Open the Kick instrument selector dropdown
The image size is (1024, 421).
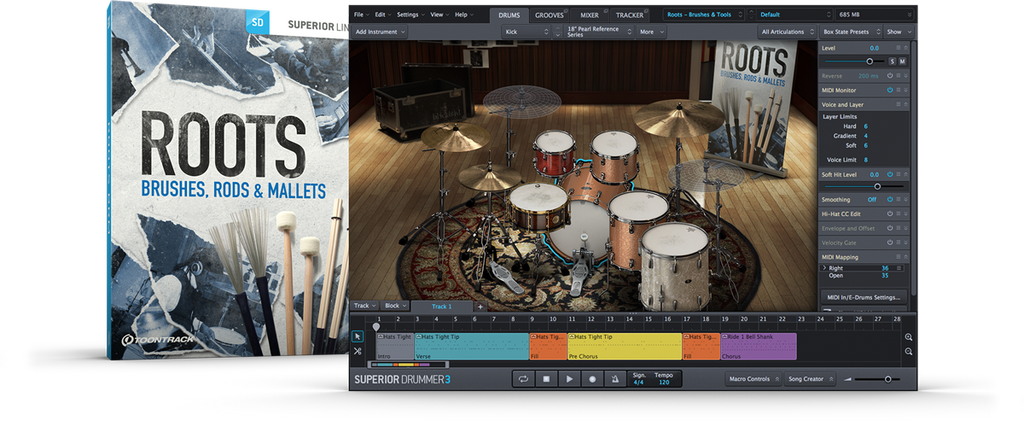527,31
